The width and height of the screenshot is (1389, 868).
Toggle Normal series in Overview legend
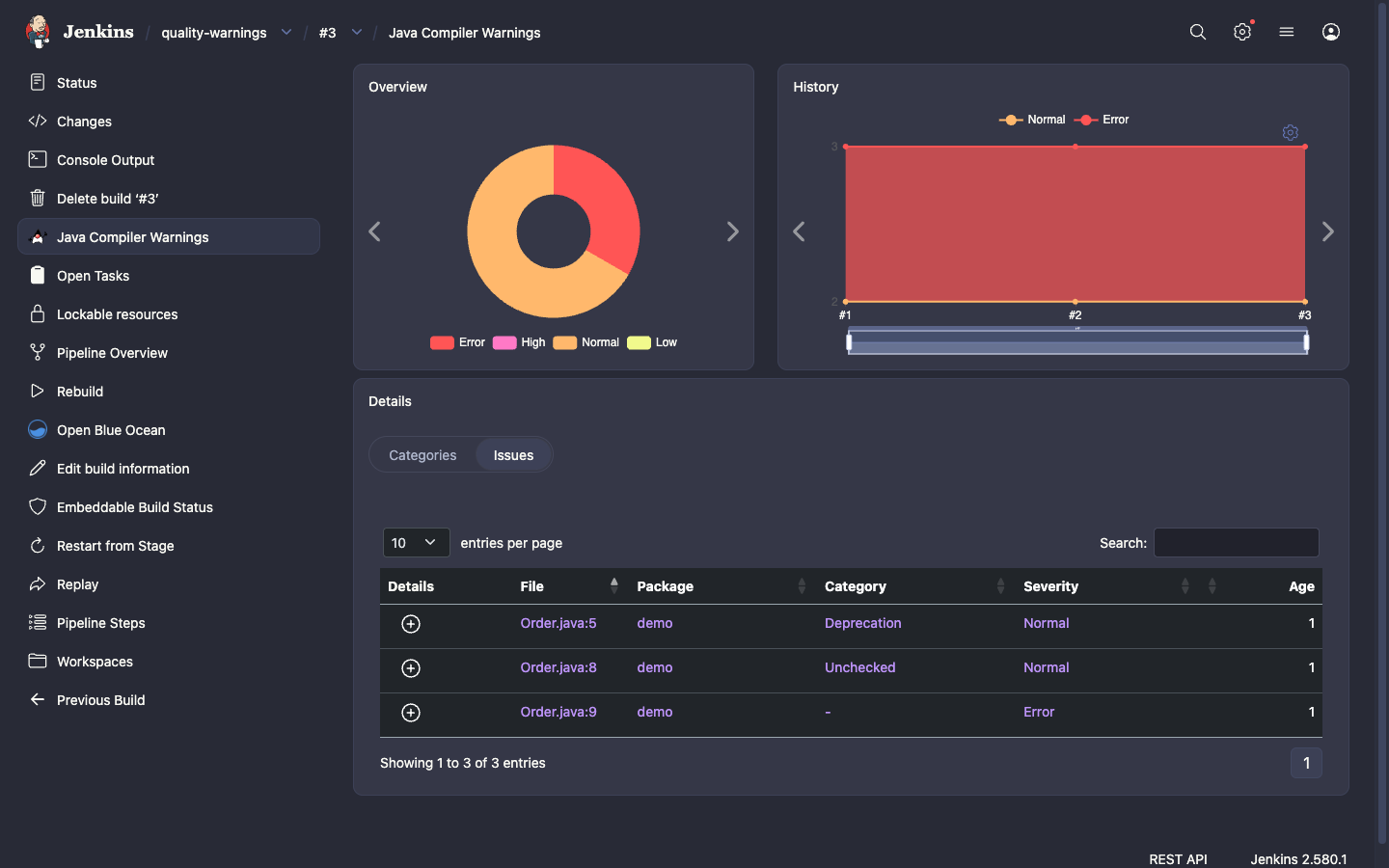(586, 342)
